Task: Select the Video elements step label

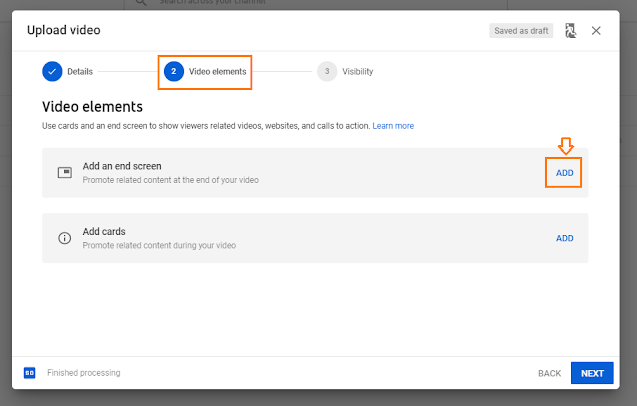Action: [x=217, y=72]
